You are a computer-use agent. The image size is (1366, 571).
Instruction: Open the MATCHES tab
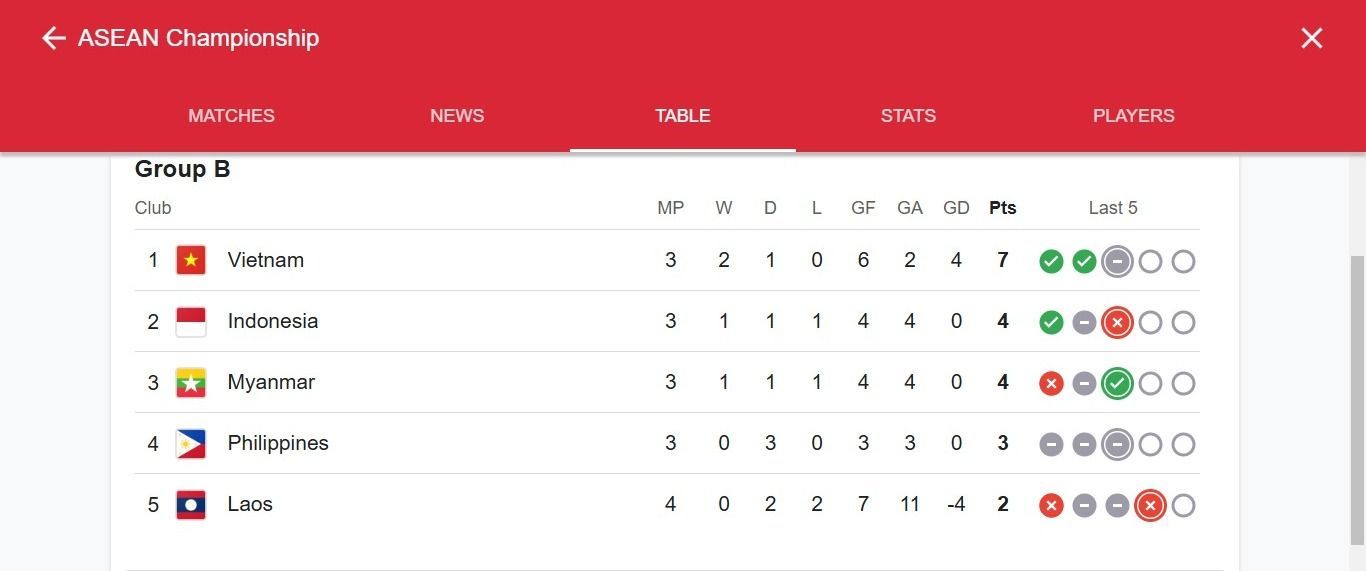click(231, 116)
